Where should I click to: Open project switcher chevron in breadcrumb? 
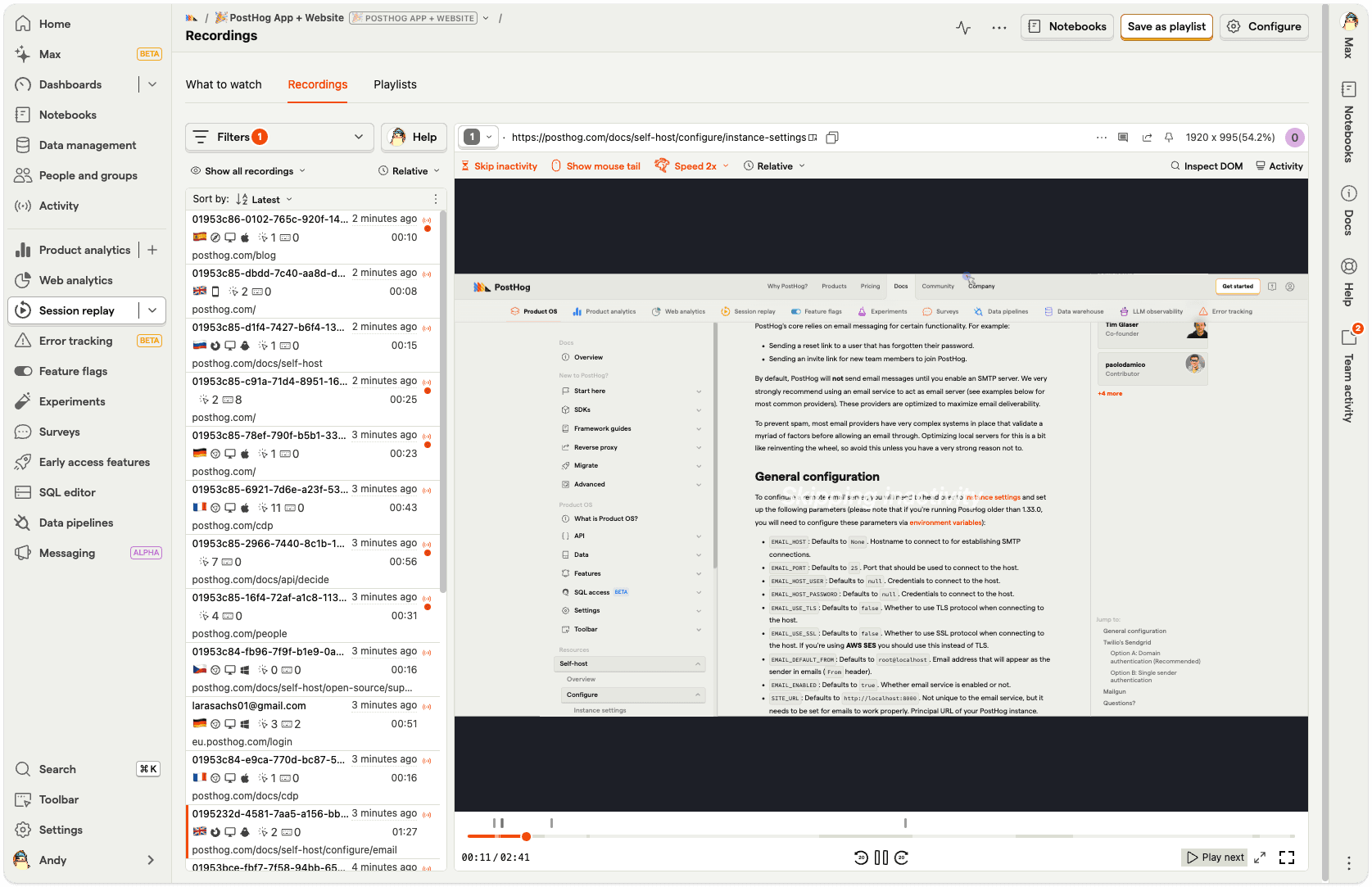tap(486, 18)
